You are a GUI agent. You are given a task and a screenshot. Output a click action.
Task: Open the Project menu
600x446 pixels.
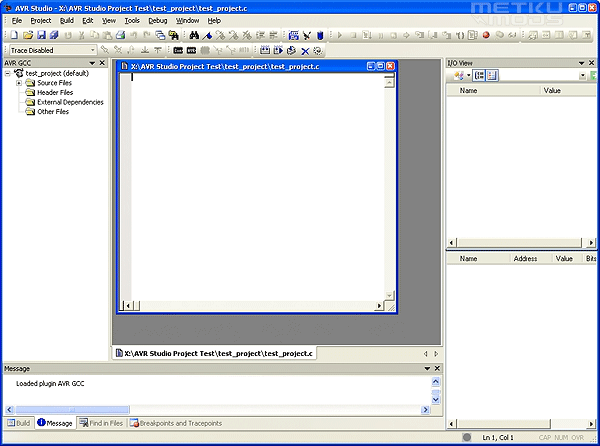(x=41, y=21)
